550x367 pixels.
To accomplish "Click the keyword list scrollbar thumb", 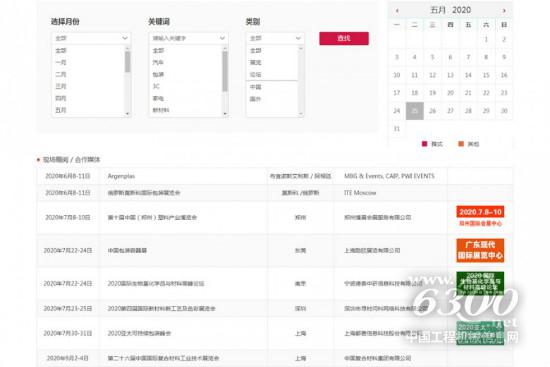I will tap(225, 71).
